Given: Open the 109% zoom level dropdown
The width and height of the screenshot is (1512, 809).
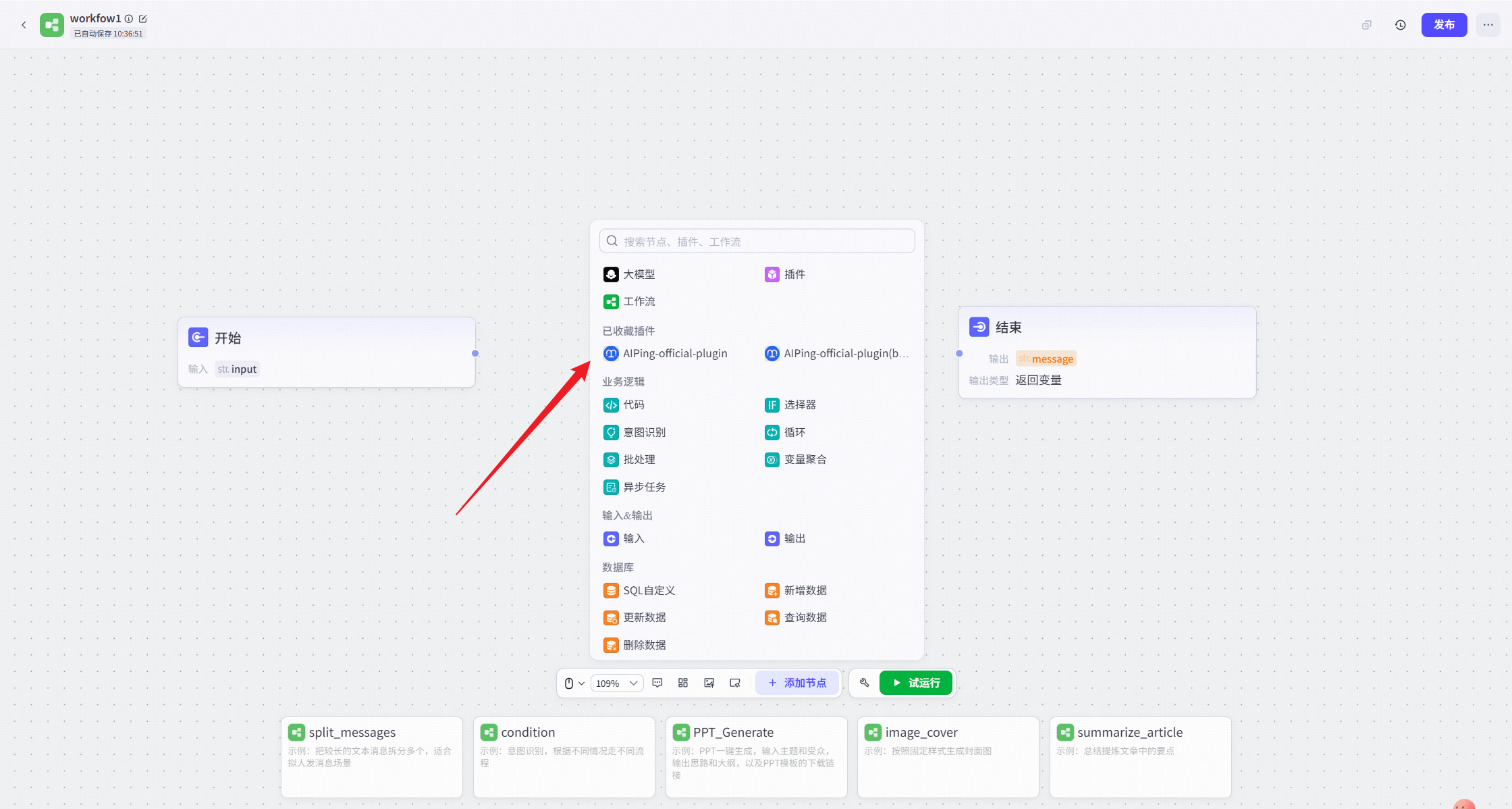Looking at the screenshot, I should coord(617,683).
